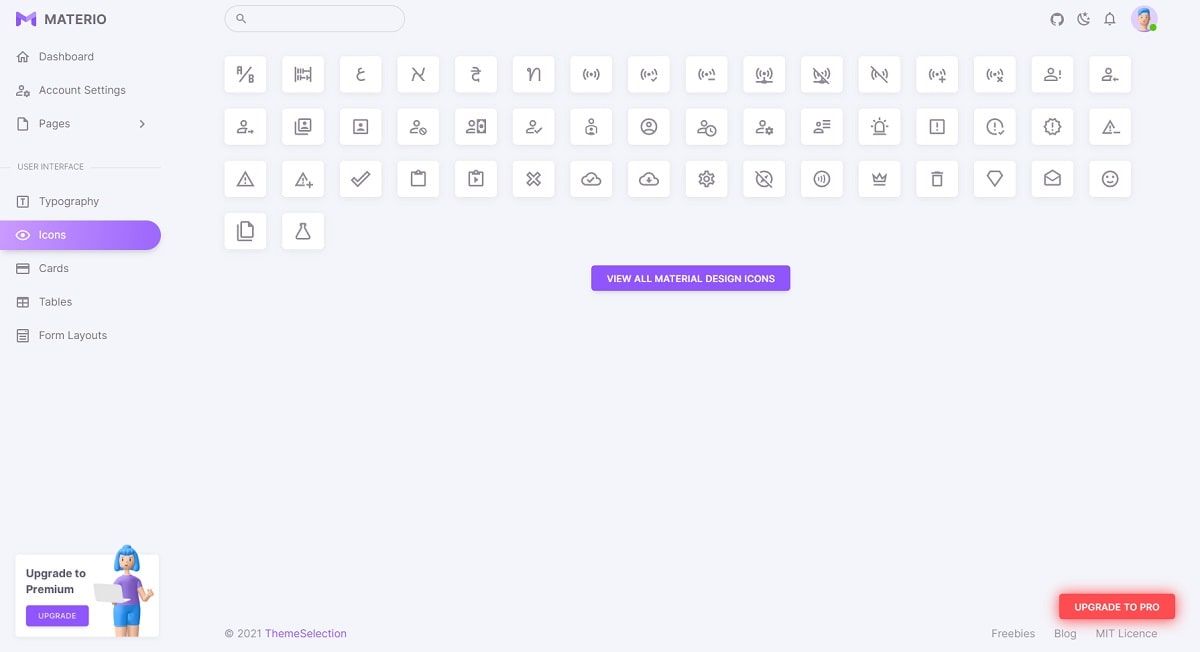Select the abacus icon
The width and height of the screenshot is (1200, 652).
303,74
